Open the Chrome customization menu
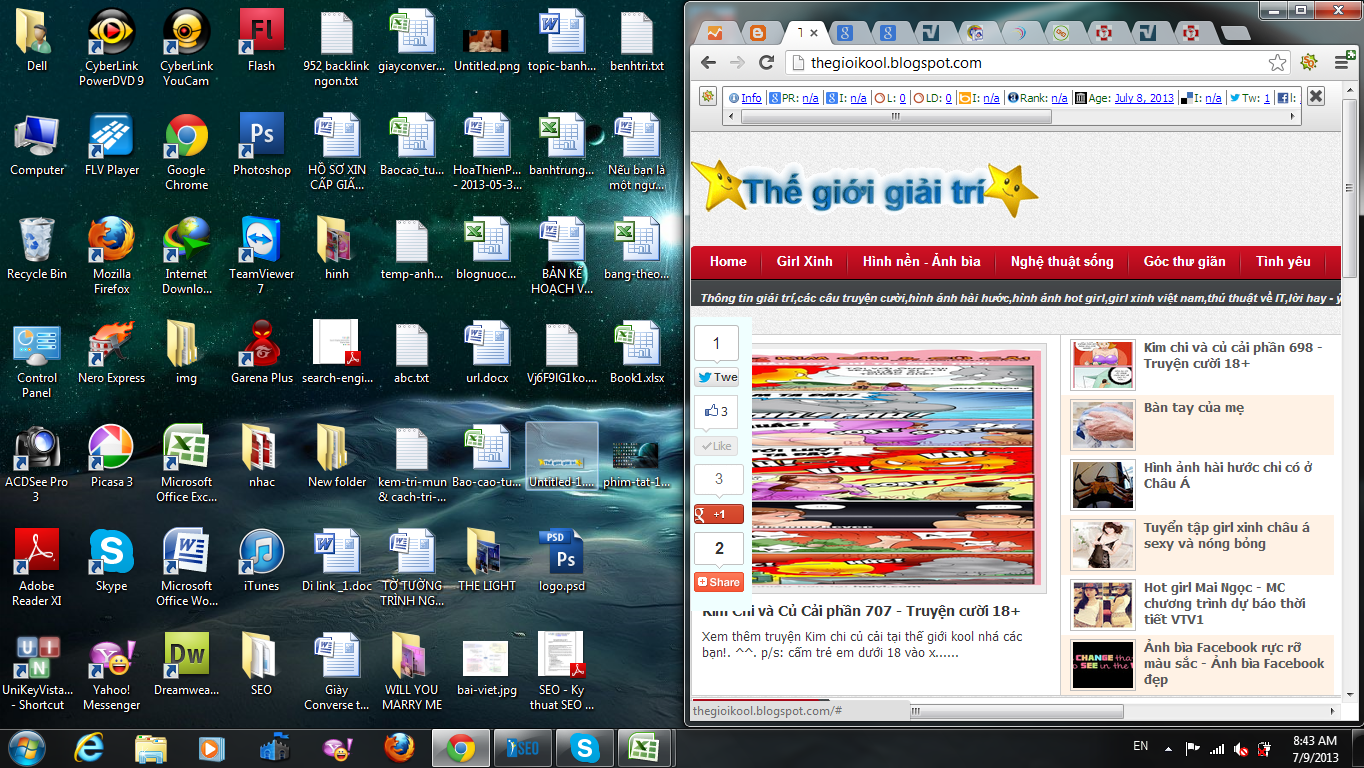The height and width of the screenshot is (768, 1364). pos(1339,61)
